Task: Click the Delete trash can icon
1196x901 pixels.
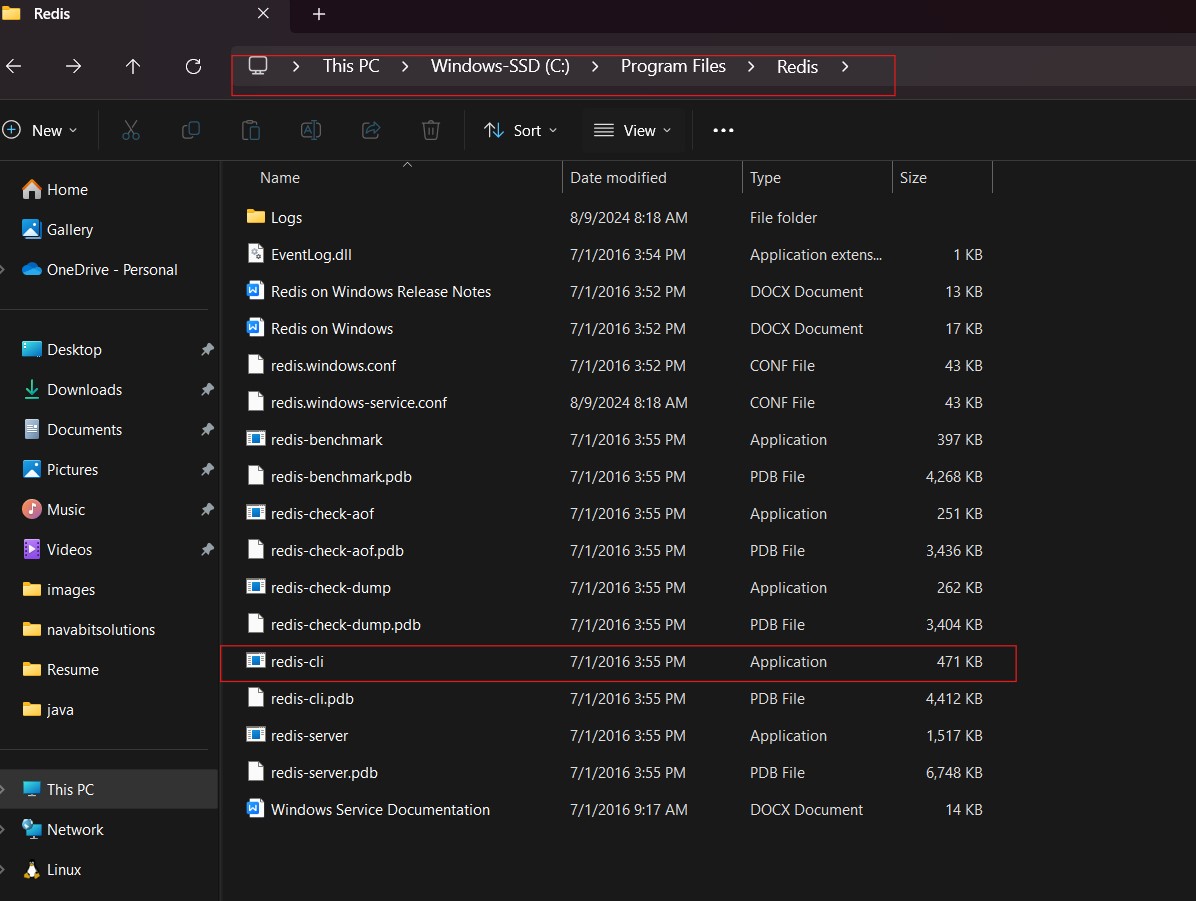Action: [431, 130]
